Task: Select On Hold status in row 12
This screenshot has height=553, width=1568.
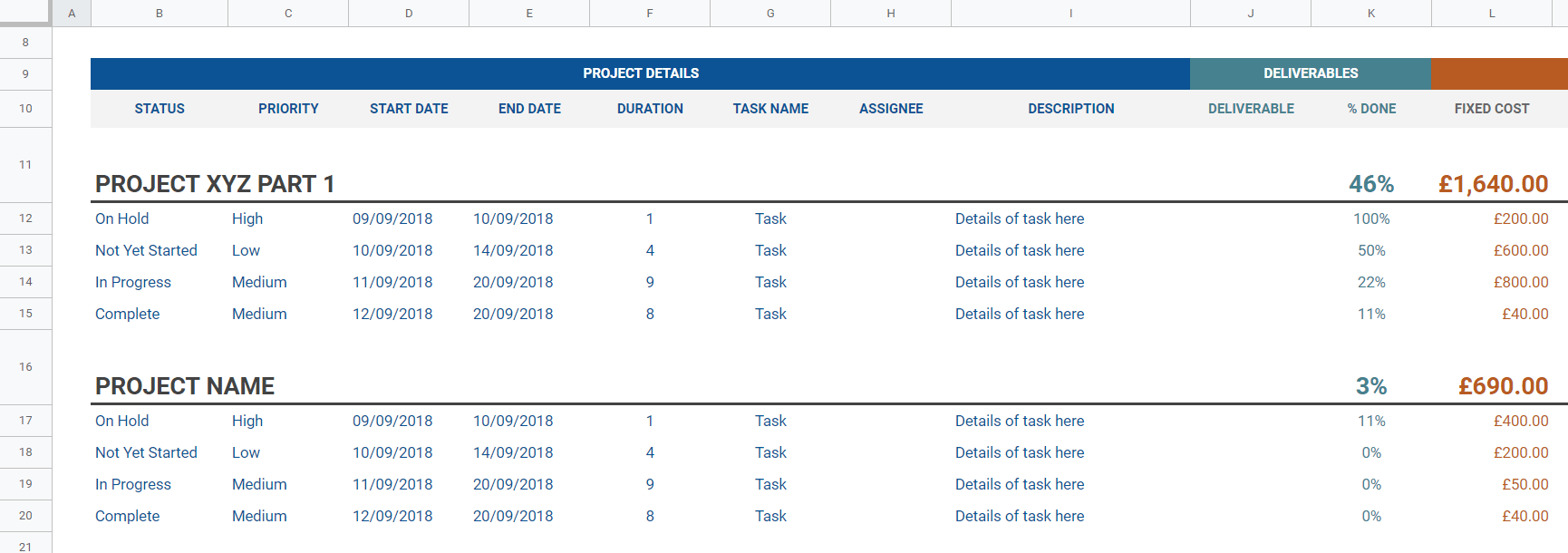Action: [x=160, y=218]
